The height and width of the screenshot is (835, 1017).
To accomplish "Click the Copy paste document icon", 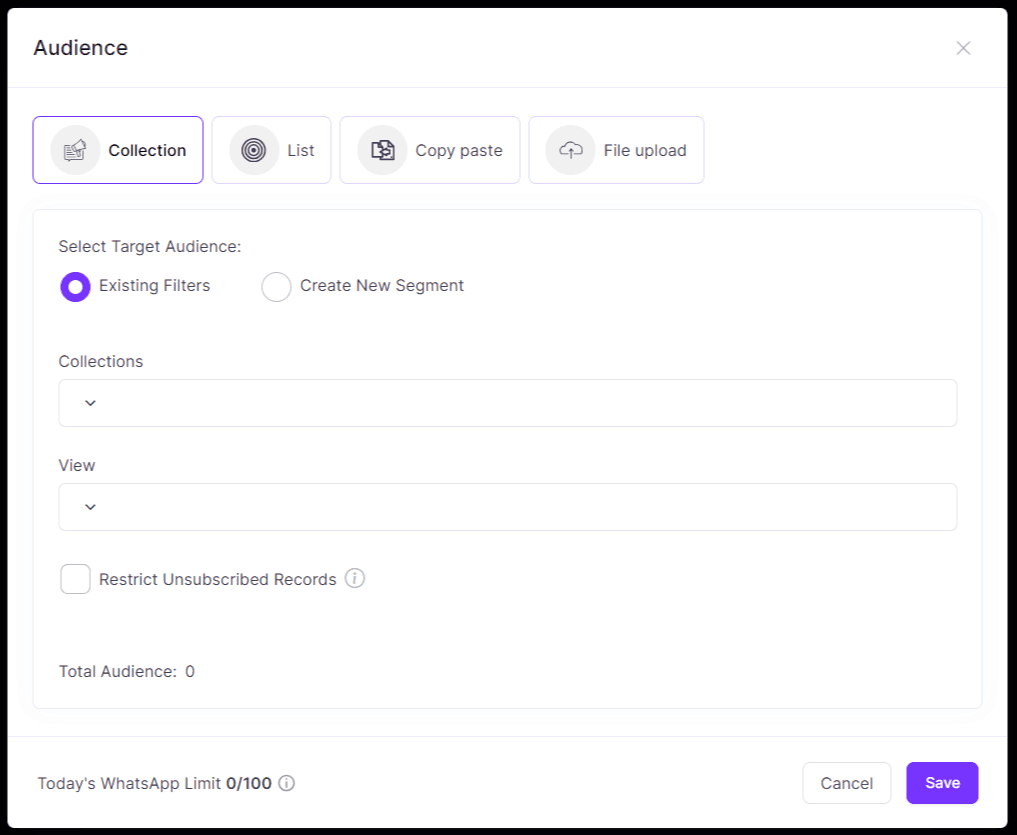I will (x=381, y=149).
